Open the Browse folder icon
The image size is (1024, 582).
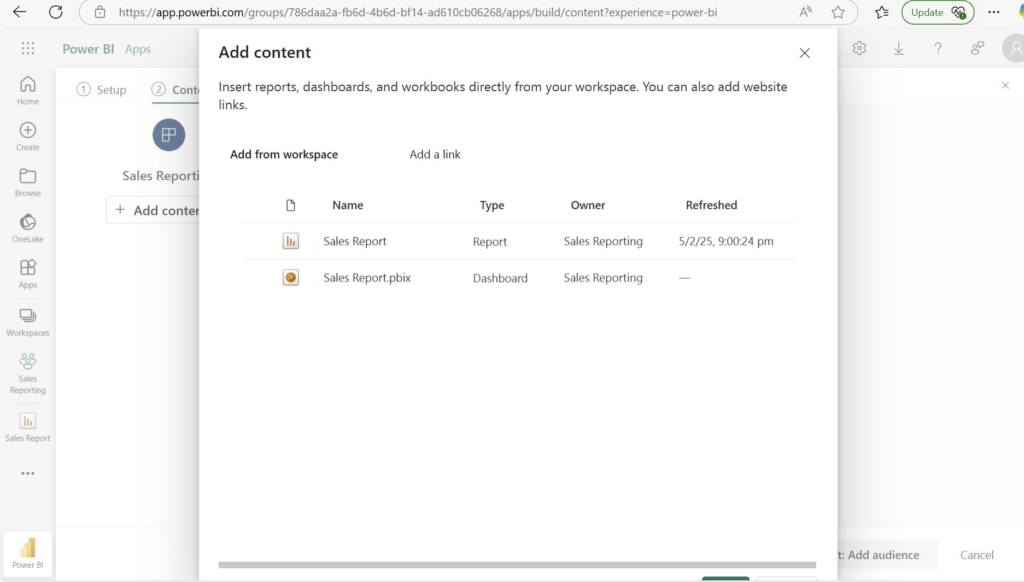(x=28, y=182)
